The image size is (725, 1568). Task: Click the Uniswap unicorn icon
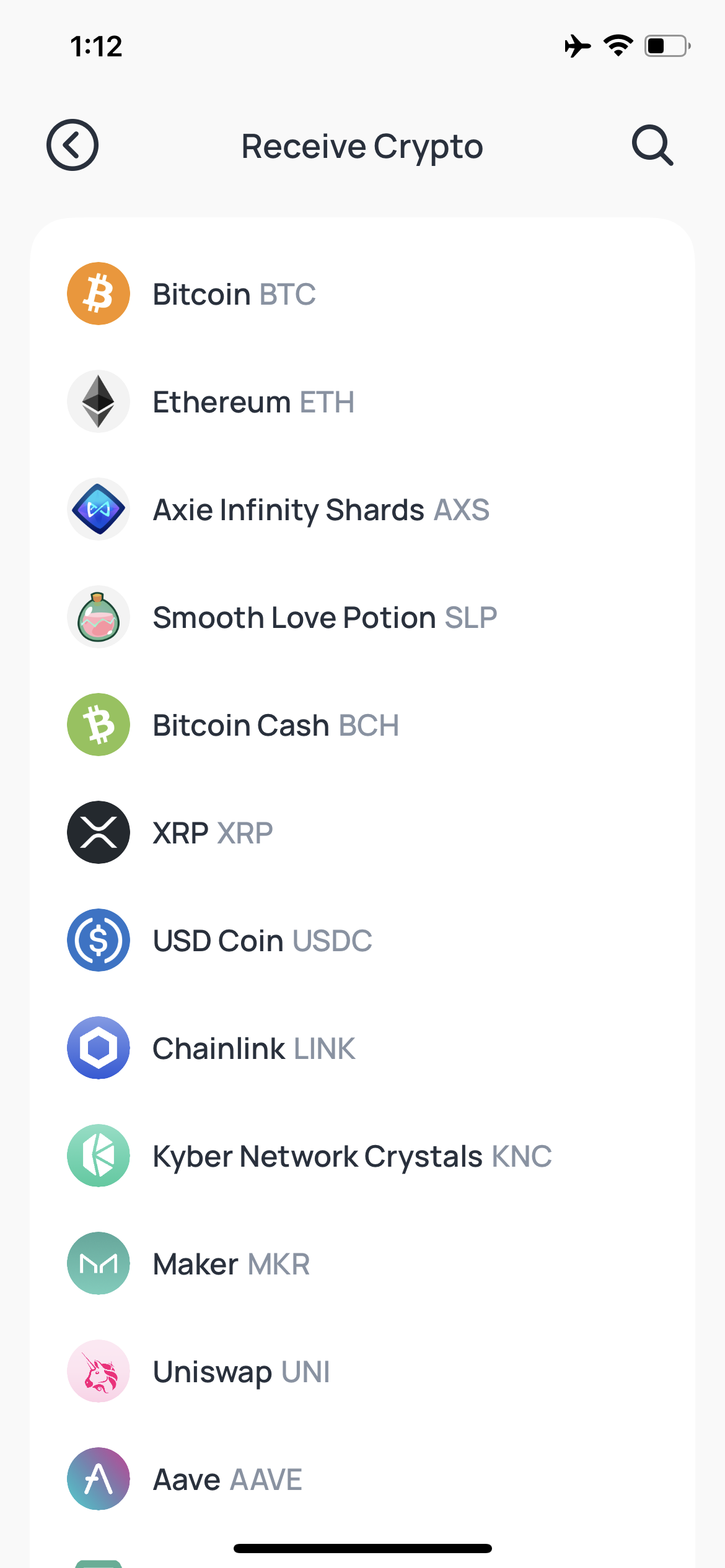(98, 1371)
